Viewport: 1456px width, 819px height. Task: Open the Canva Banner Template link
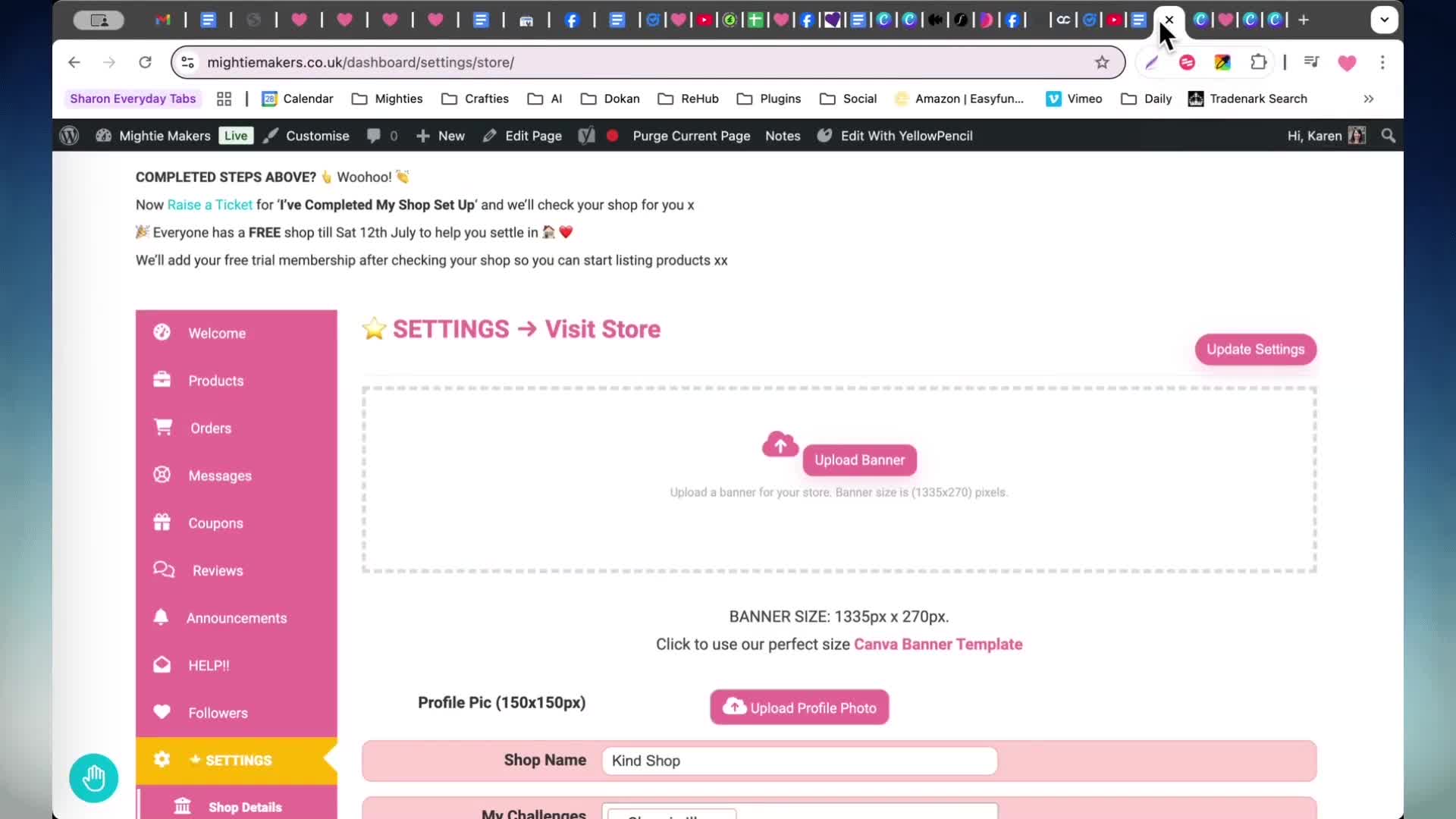pyautogui.click(x=938, y=645)
